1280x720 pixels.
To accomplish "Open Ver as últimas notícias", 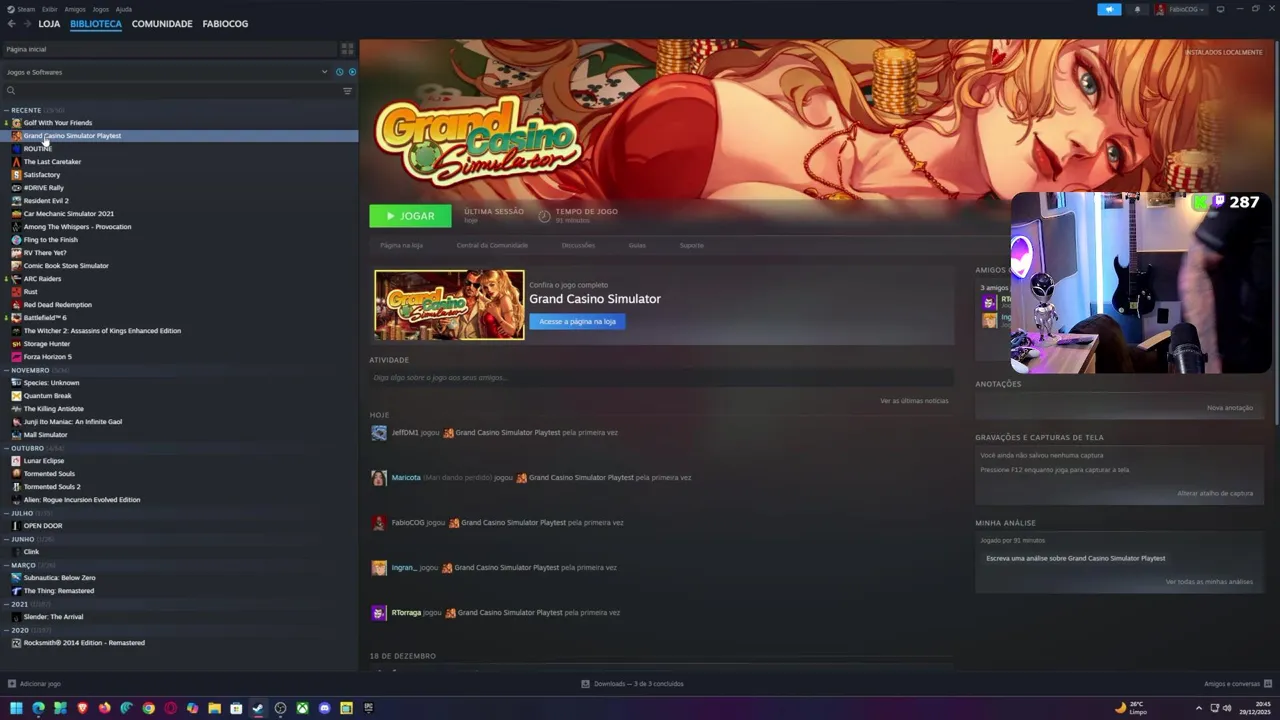I will click(x=914, y=401).
